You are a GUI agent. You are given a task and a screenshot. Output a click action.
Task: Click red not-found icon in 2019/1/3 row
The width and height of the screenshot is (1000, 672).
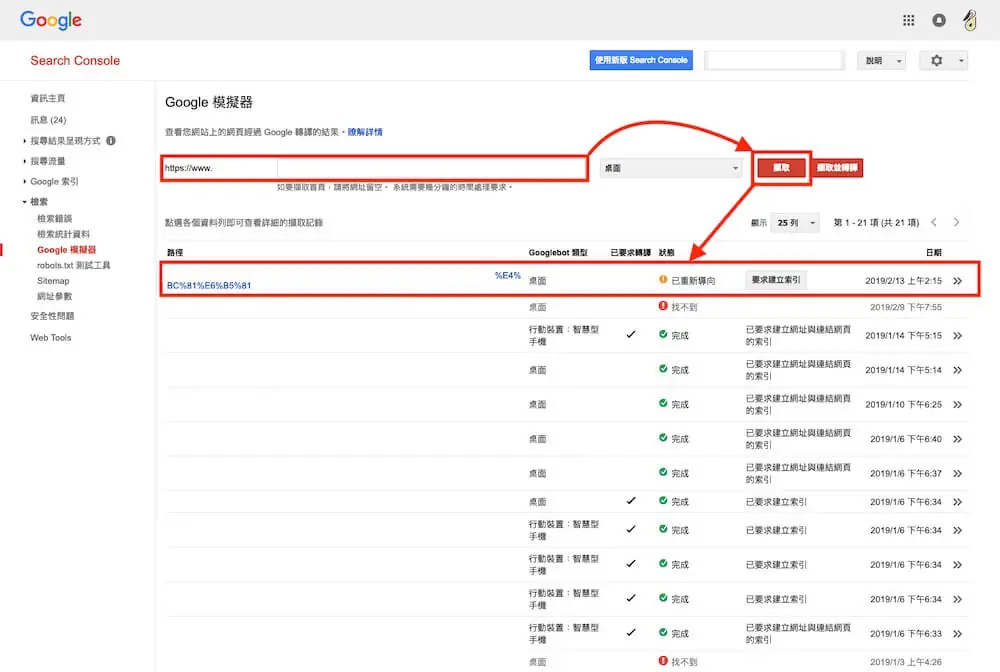(x=663, y=661)
